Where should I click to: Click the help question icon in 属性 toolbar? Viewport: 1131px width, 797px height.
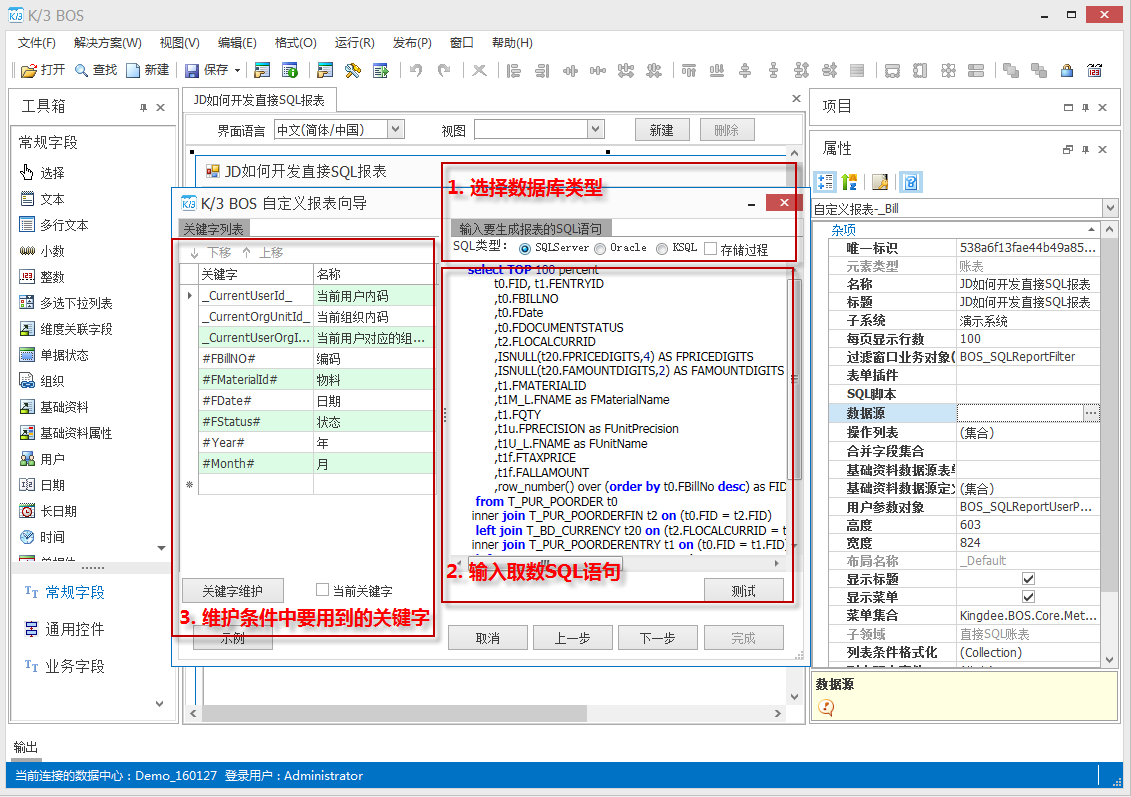(911, 182)
